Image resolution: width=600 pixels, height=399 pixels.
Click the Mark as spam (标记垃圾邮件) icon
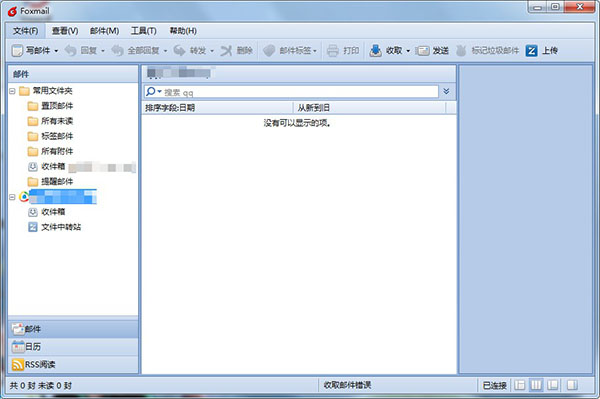coord(461,50)
